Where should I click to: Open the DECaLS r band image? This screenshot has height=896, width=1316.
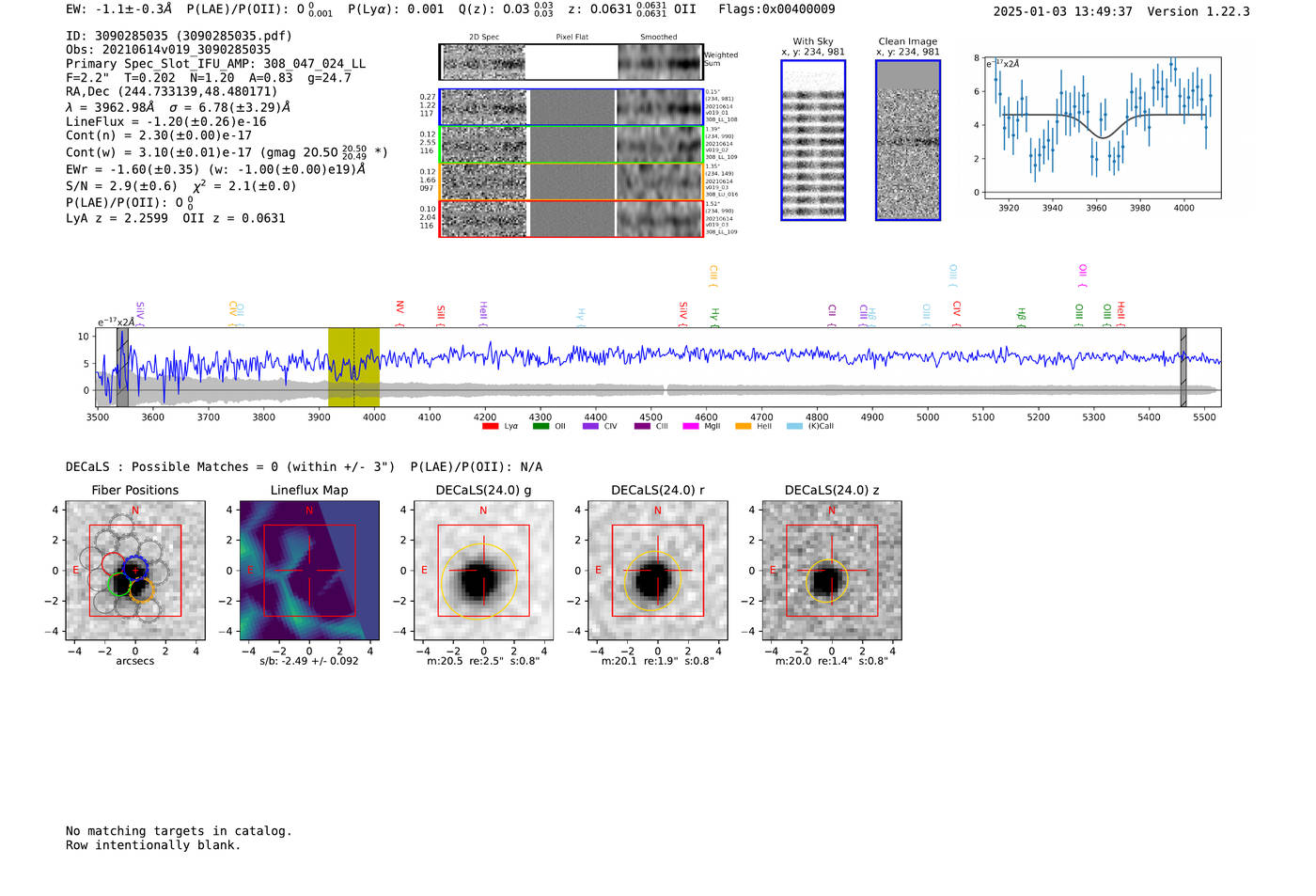pyautogui.click(x=657, y=571)
